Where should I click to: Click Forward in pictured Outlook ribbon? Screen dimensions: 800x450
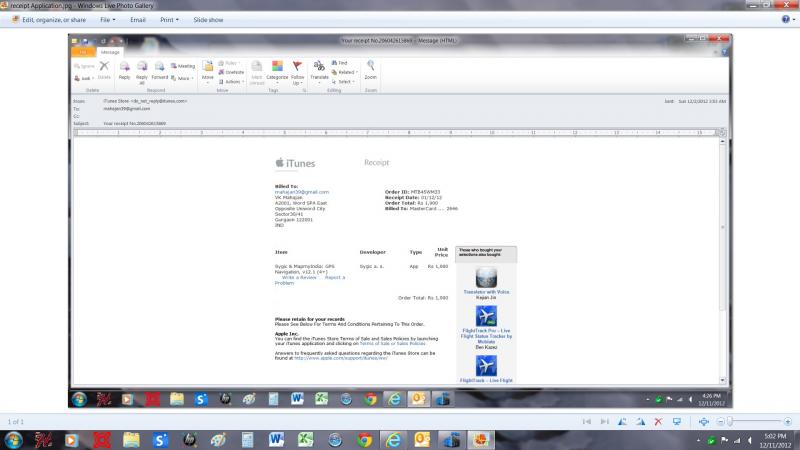[160, 70]
